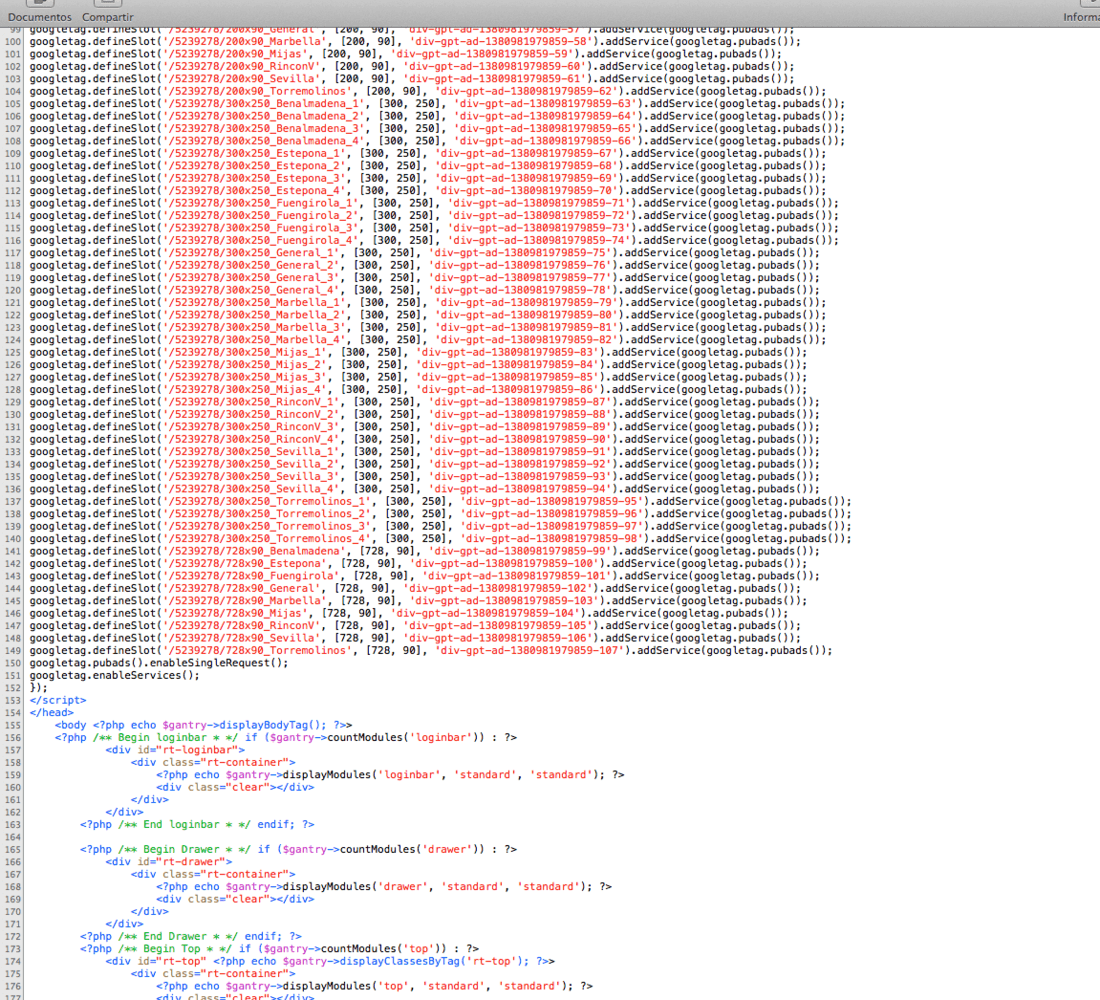Click the displayClassesByTag('rt-top') line
This screenshot has height=1000, width=1100.
click(x=330, y=962)
